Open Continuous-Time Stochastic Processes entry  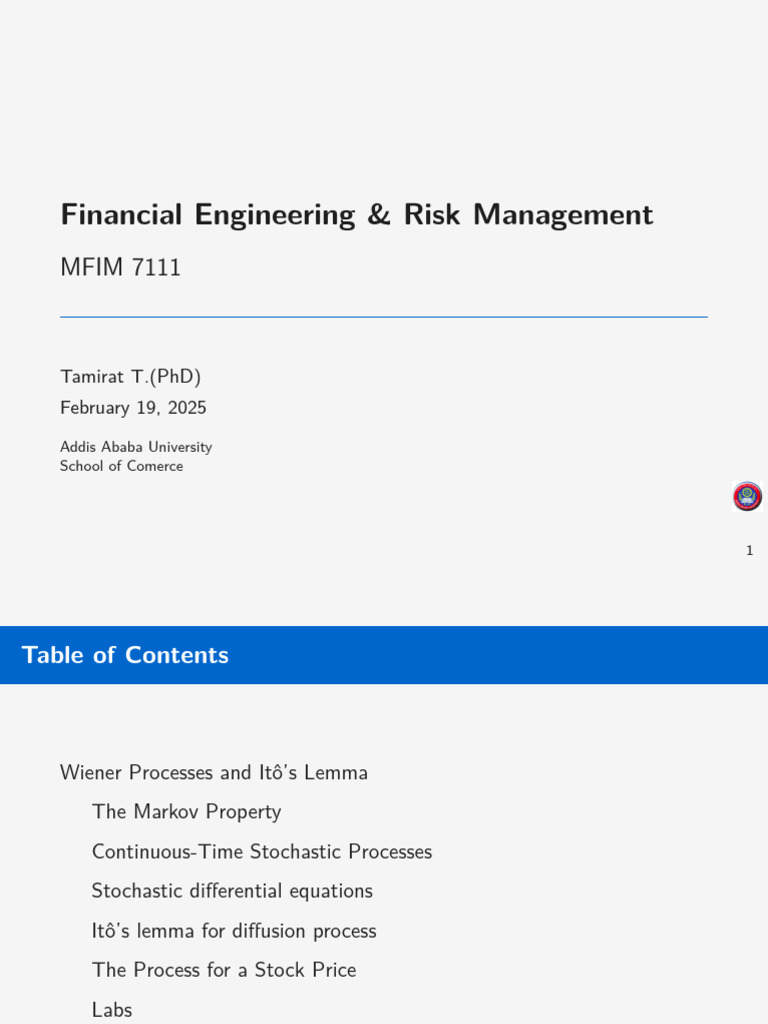262,852
